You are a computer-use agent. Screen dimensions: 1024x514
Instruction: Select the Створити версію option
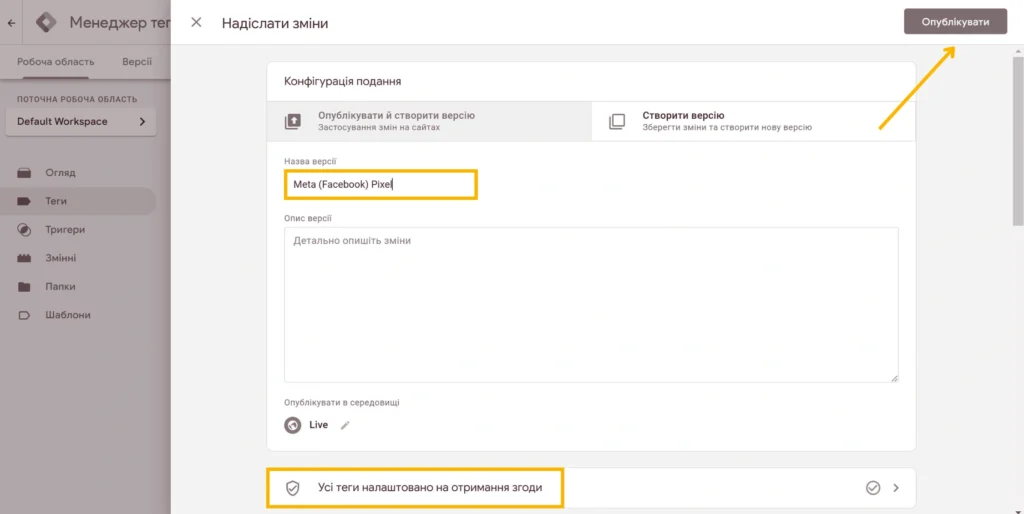coord(753,121)
